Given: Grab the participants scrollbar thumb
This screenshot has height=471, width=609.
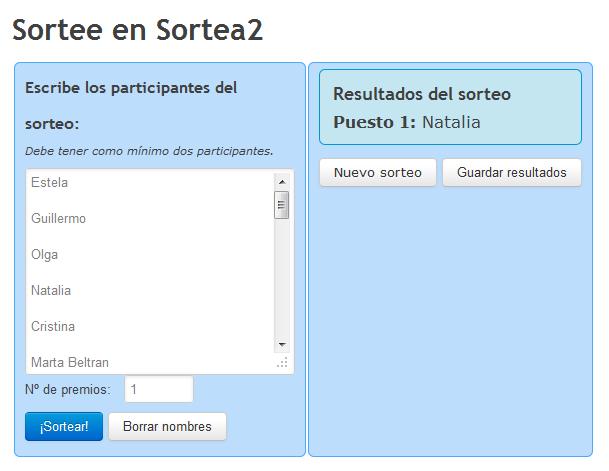Looking at the screenshot, I should coord(282,205).
